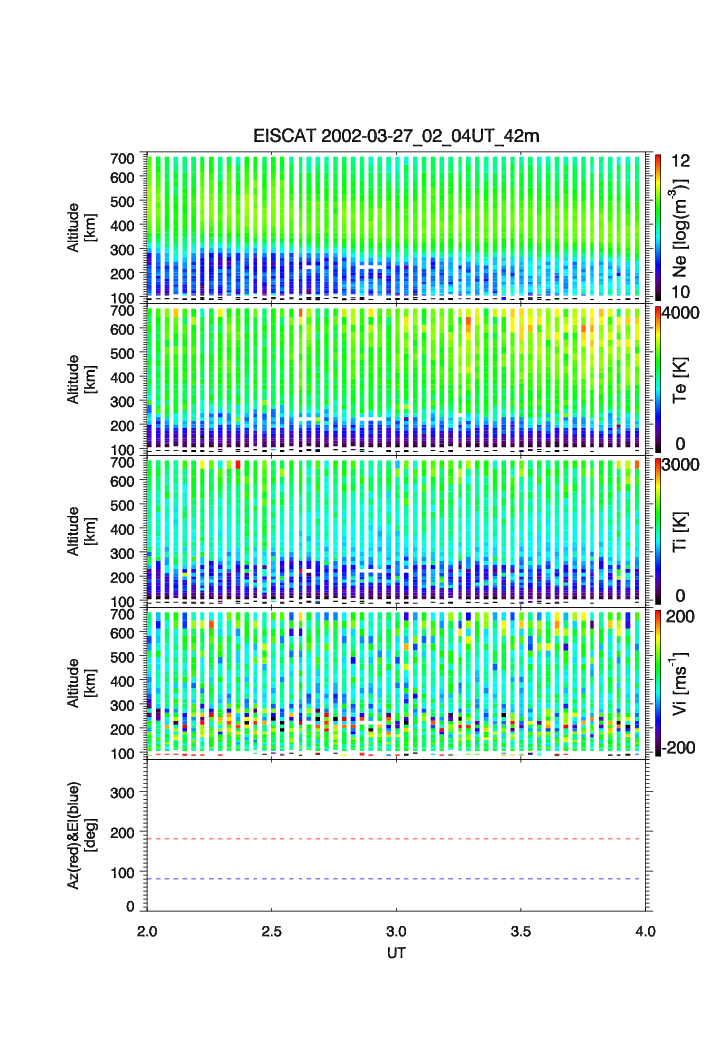Click the Ti ion temperature colorbar
Image resolution: width=708 pixels, height=1063 pixels.
click(658, 530)
